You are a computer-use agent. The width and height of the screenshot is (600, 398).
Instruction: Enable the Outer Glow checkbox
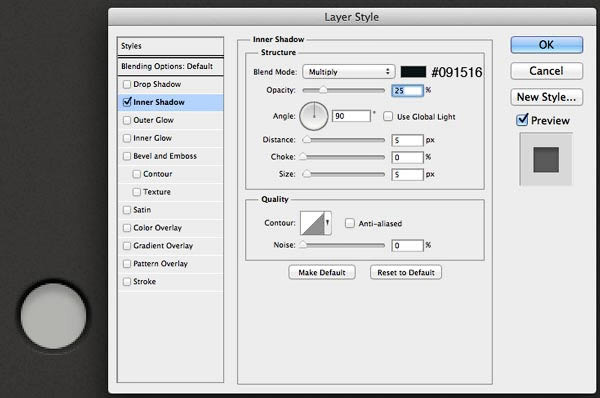tap(127, 120)
